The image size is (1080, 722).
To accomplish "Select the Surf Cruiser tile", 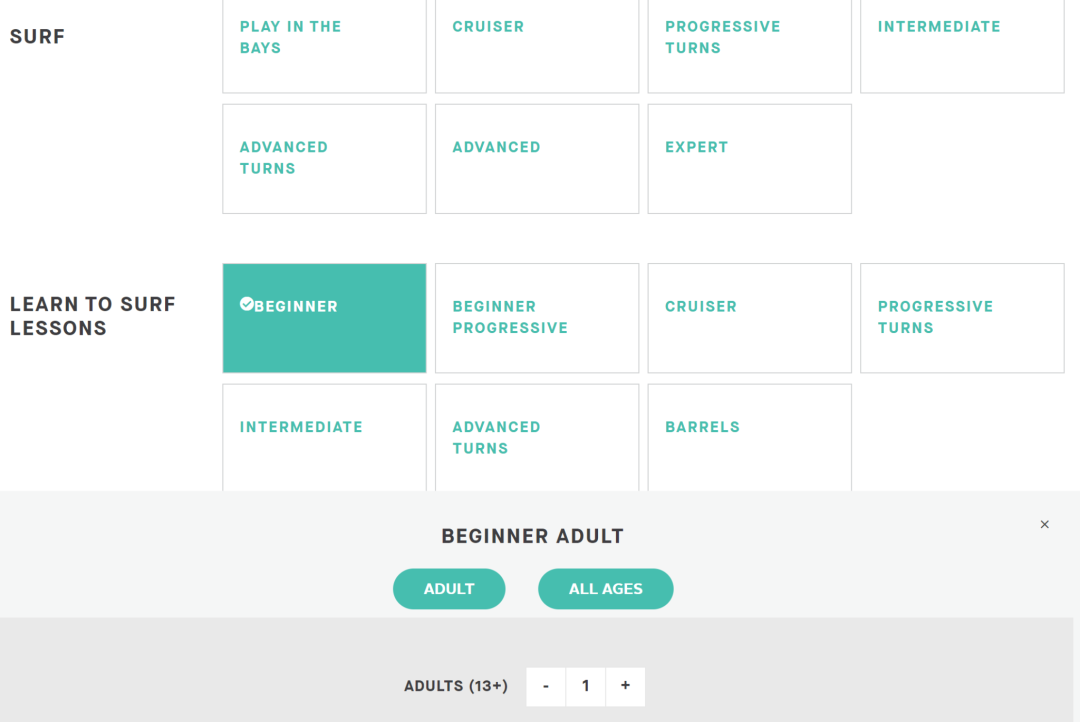I will (x=537, y=45).
